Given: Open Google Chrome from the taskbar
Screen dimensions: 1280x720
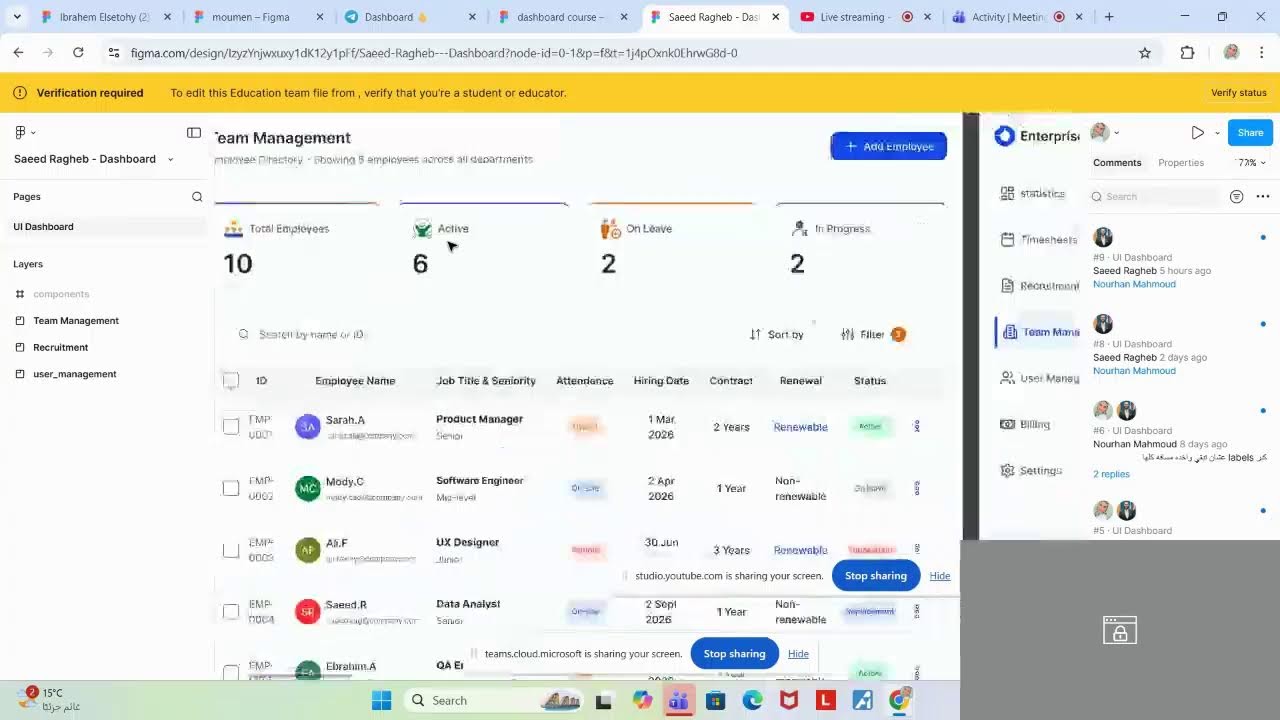Looking at the screenshot, I should coord(900,700).
